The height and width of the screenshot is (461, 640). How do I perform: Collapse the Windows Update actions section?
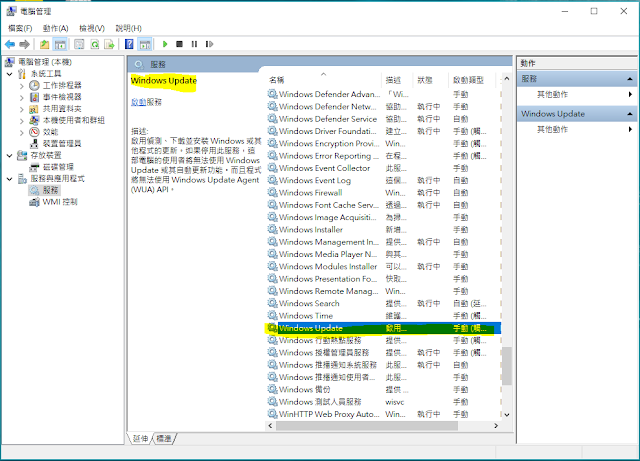tap(630, 114)
